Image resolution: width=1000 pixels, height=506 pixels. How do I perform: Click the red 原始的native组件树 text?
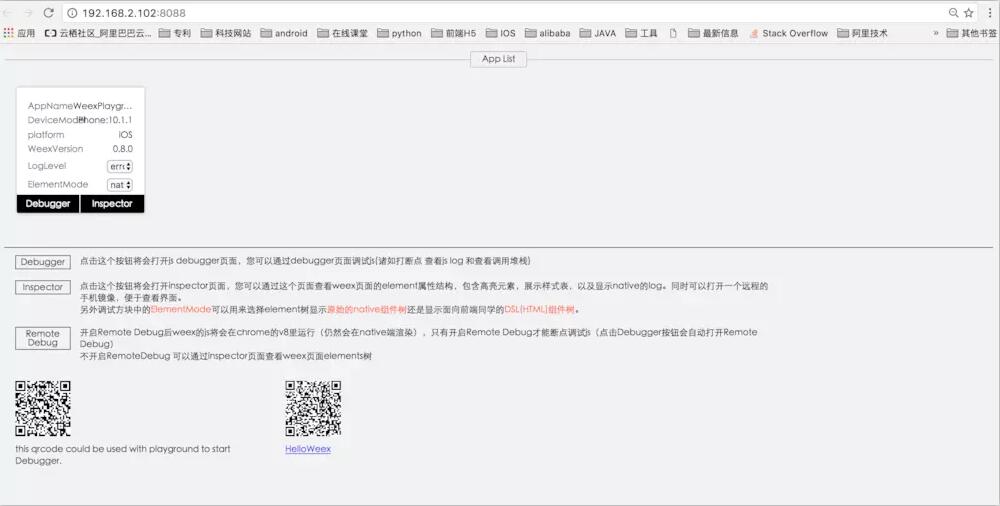click(x=367, y=309)
